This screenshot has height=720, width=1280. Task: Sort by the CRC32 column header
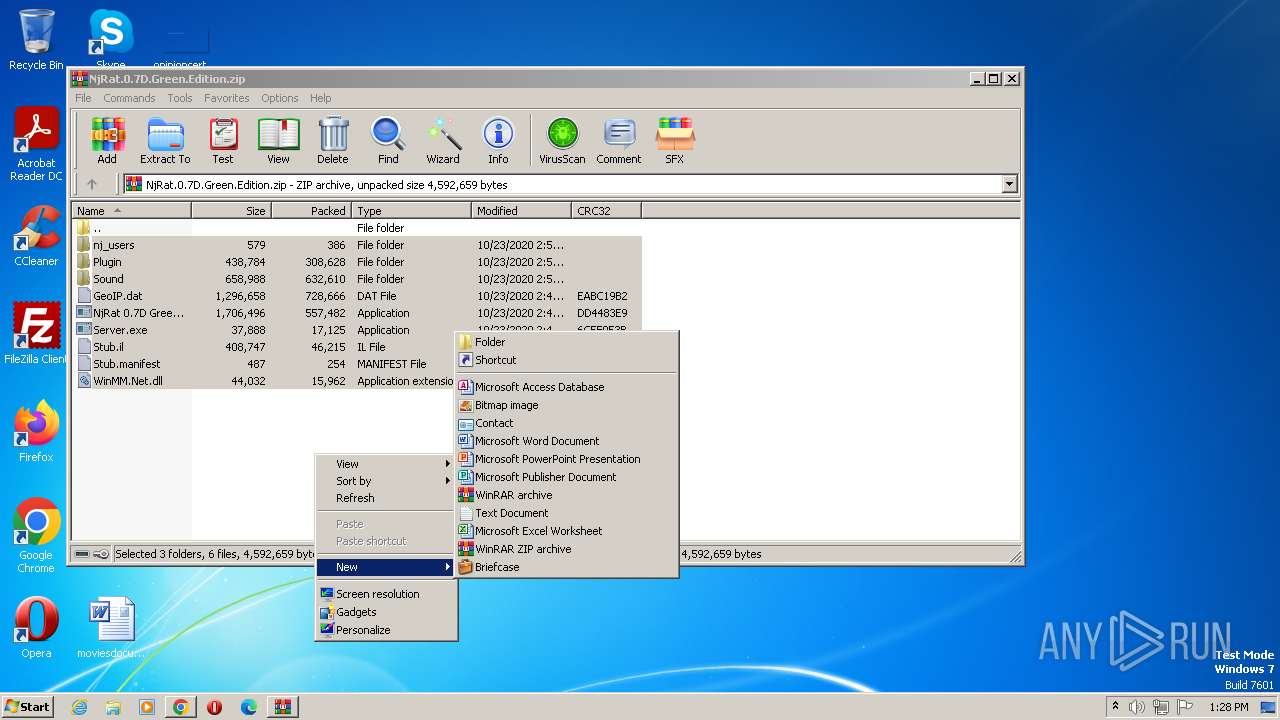tap(606, 211)
